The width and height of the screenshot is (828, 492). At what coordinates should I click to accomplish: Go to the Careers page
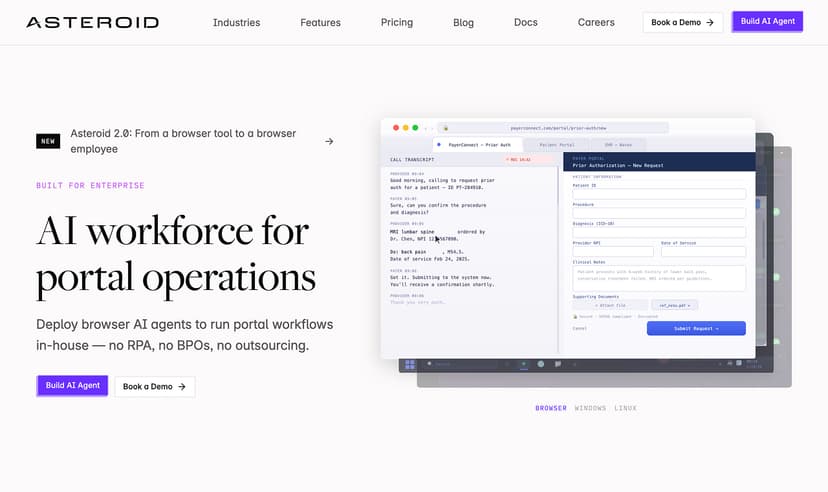[596, 22]
